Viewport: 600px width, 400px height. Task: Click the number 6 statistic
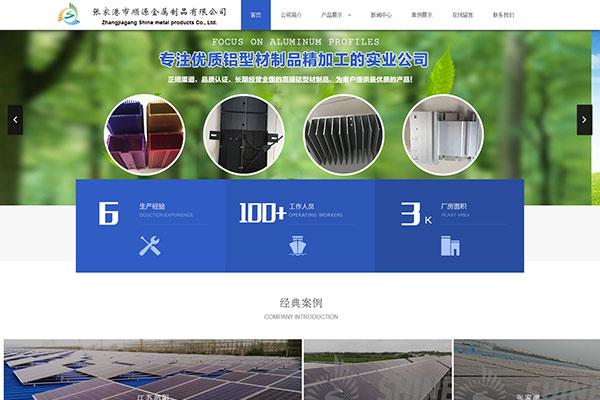coord(109,213)
